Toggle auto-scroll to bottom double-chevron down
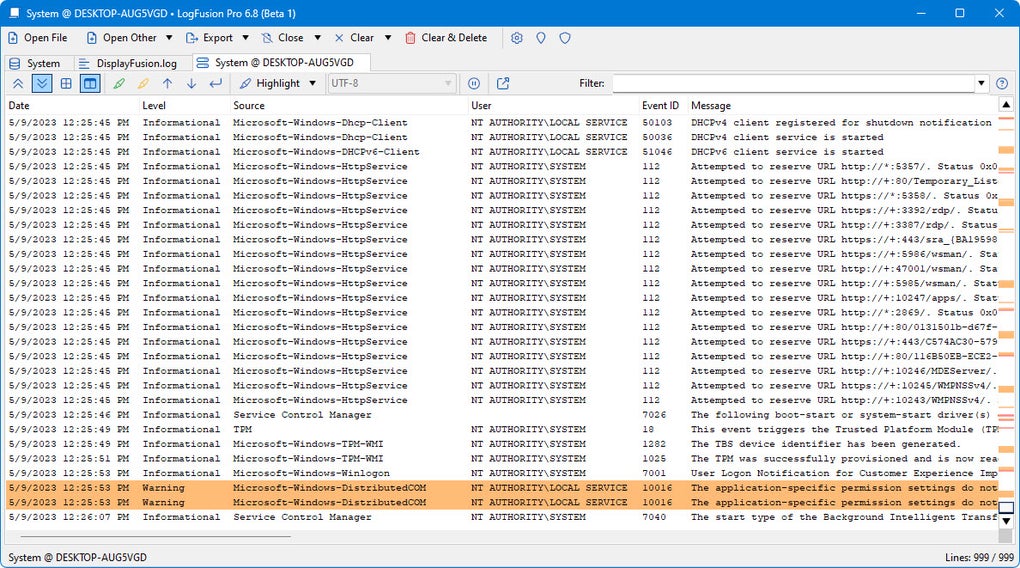 pos(42,83)
